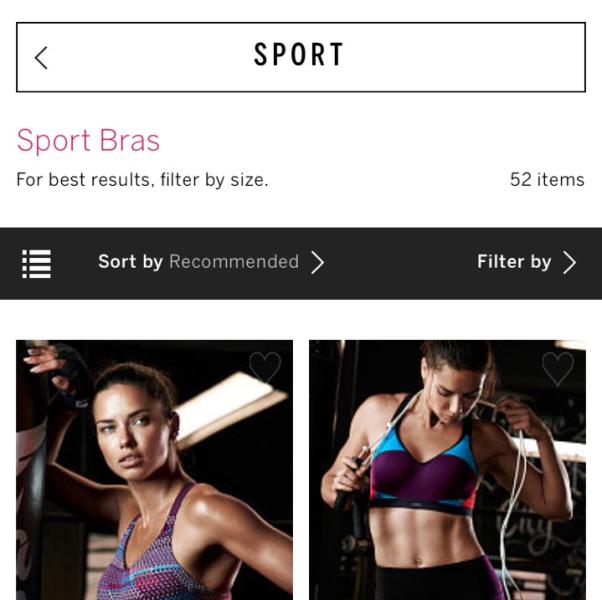Tap the SPORT header title
The image size is (602, 600).
pos(299,55)
